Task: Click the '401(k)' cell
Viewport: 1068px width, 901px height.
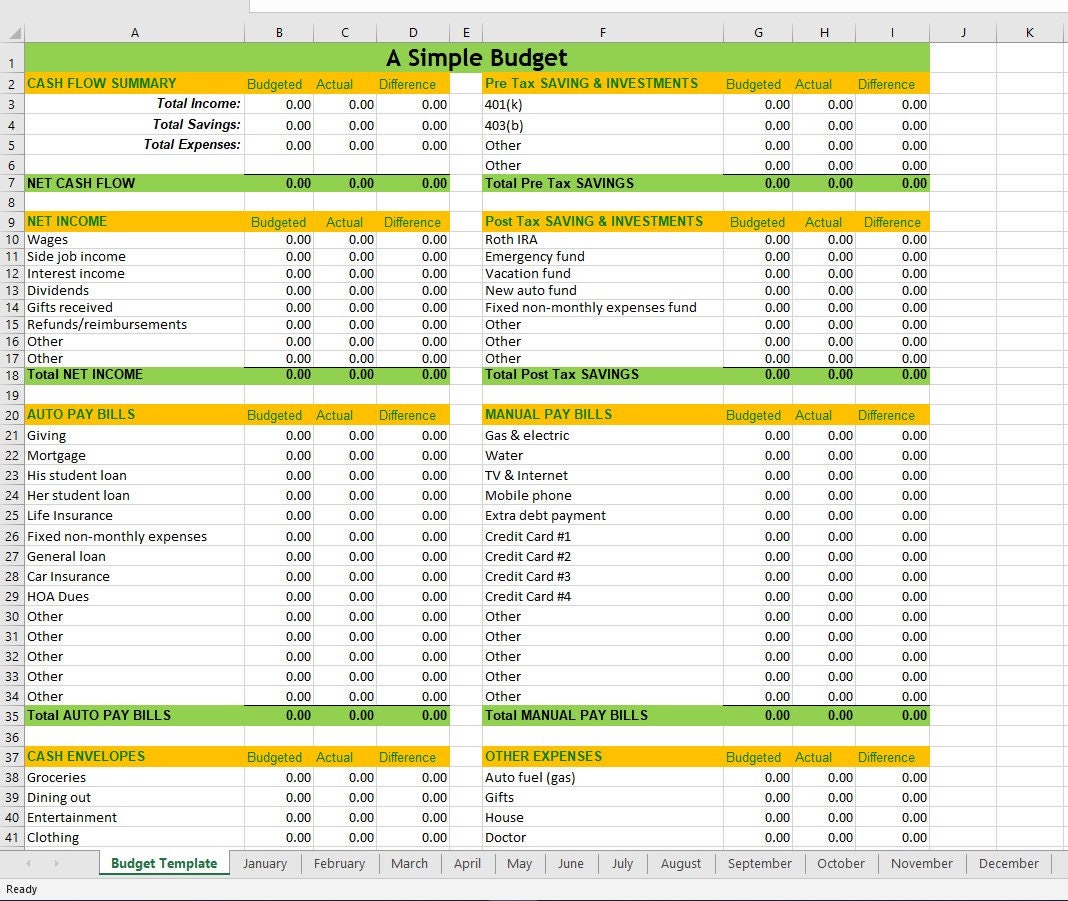Action: 603,104
